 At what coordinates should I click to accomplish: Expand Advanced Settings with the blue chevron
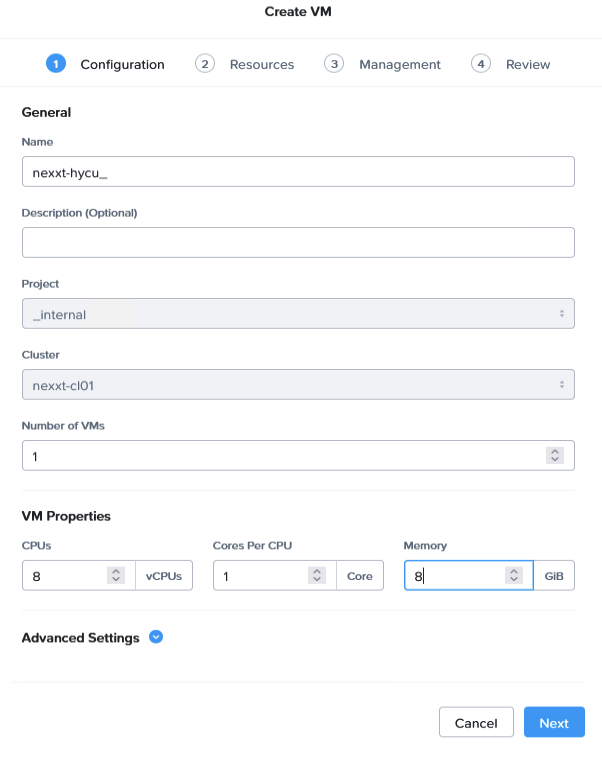[156, 637]
